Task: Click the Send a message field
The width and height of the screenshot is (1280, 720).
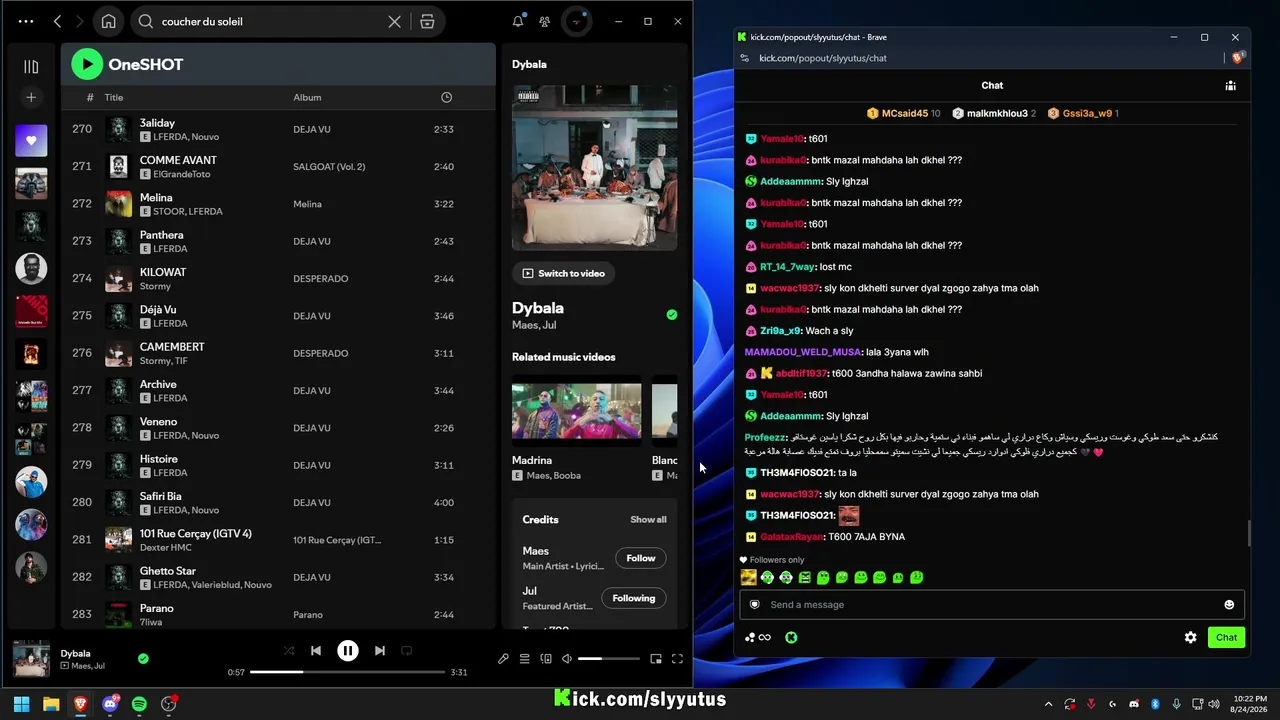Action: pyautogui.click(x=992, y=604)
